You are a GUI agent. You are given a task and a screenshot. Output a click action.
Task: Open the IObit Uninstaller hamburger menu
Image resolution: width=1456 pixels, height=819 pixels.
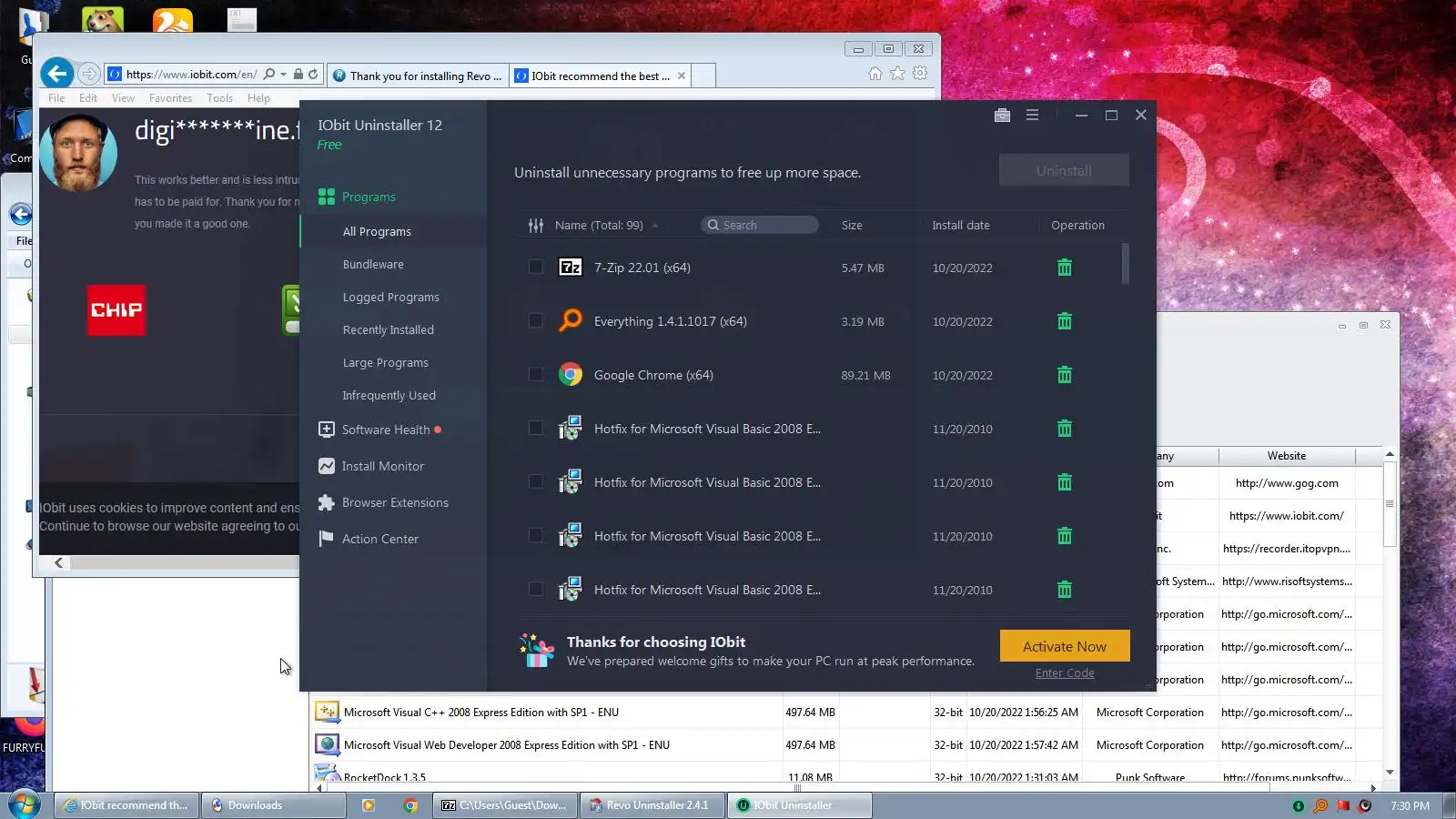pyautogui.click(x=1032, y=115)
